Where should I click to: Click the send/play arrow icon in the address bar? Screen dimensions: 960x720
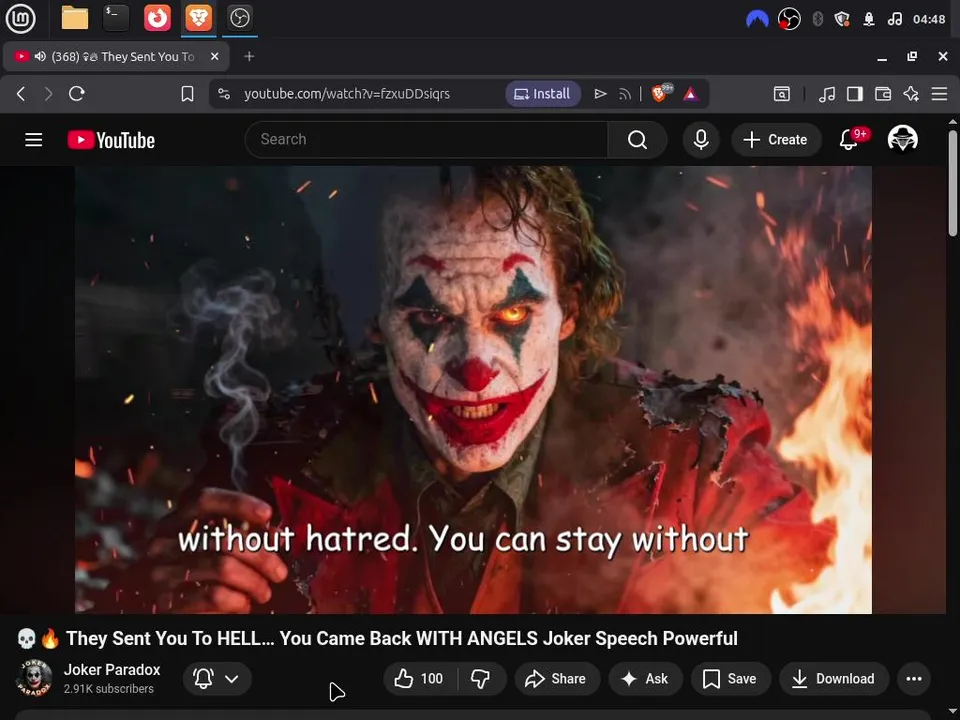point(601,94)
